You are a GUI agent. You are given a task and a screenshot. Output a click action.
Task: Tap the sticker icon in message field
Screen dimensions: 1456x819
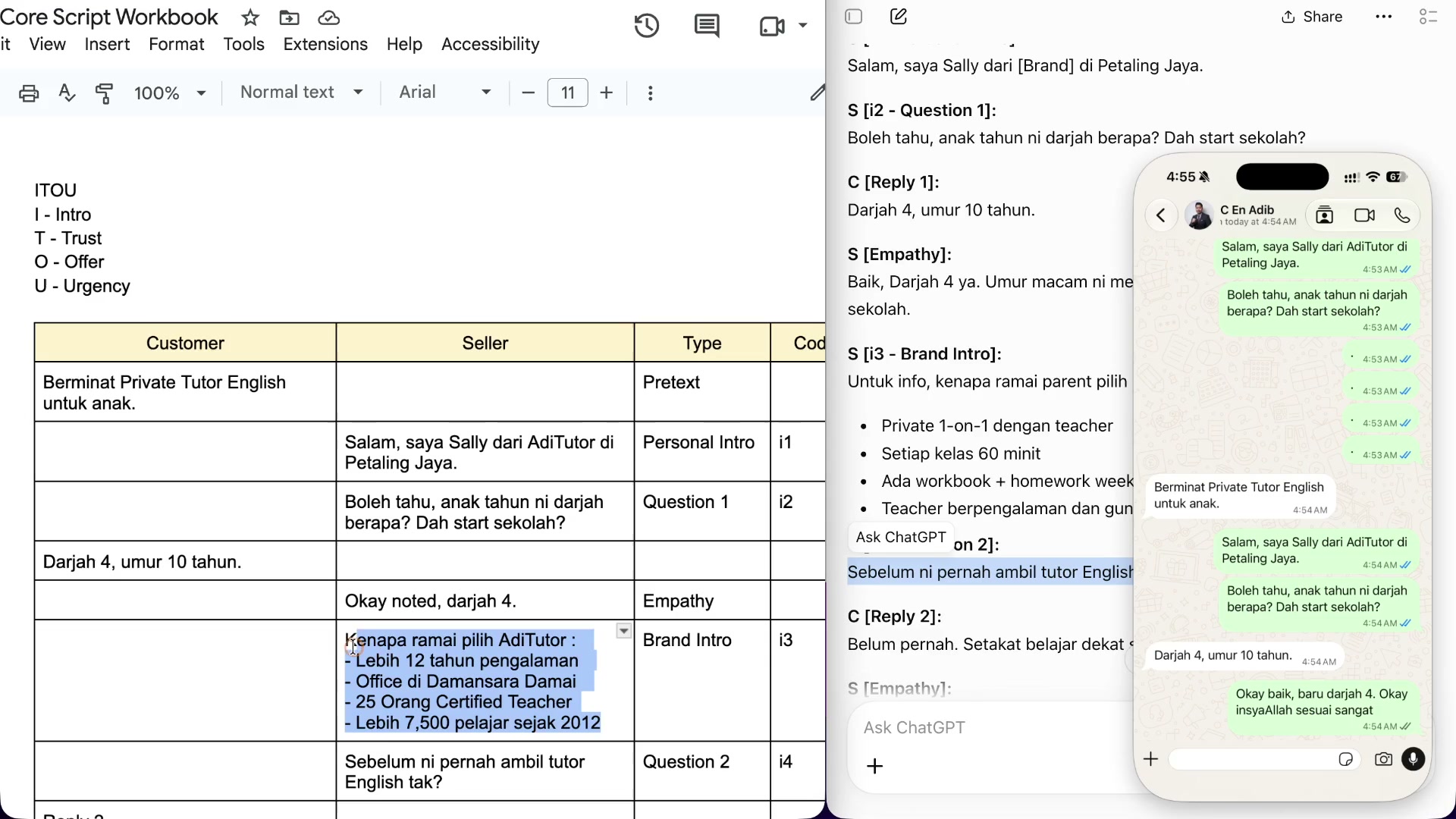coord(1346,759)
